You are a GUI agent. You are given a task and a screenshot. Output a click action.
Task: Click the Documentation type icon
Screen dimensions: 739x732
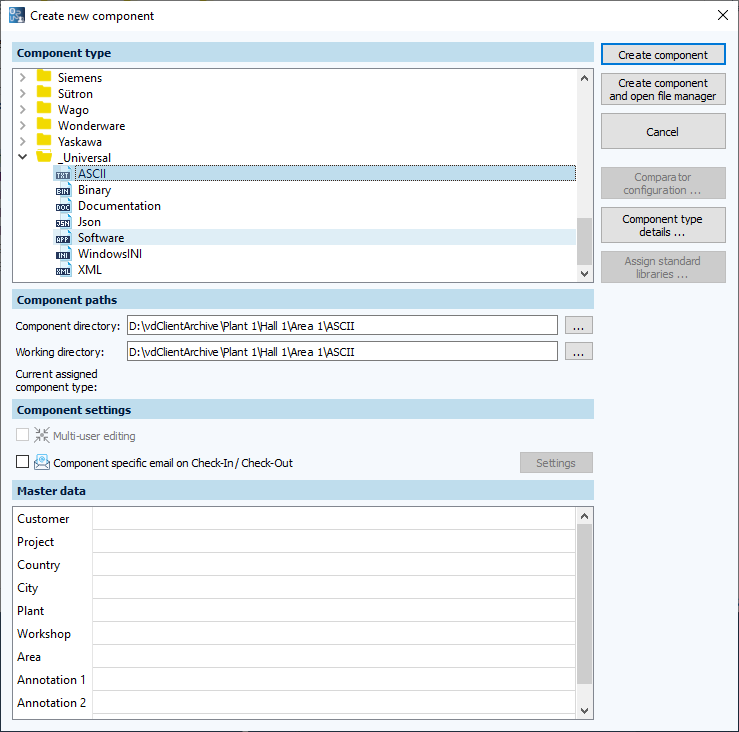(63, 206)
